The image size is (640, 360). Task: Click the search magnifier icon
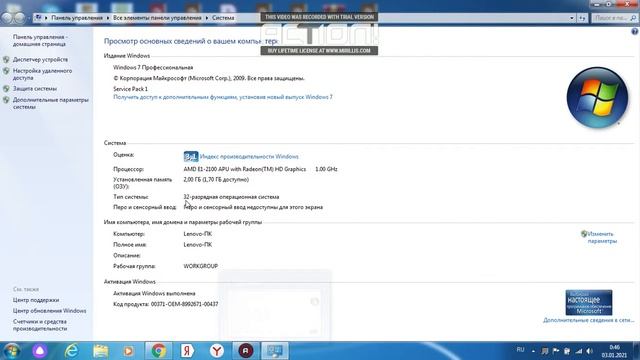(x=633, y=18)
